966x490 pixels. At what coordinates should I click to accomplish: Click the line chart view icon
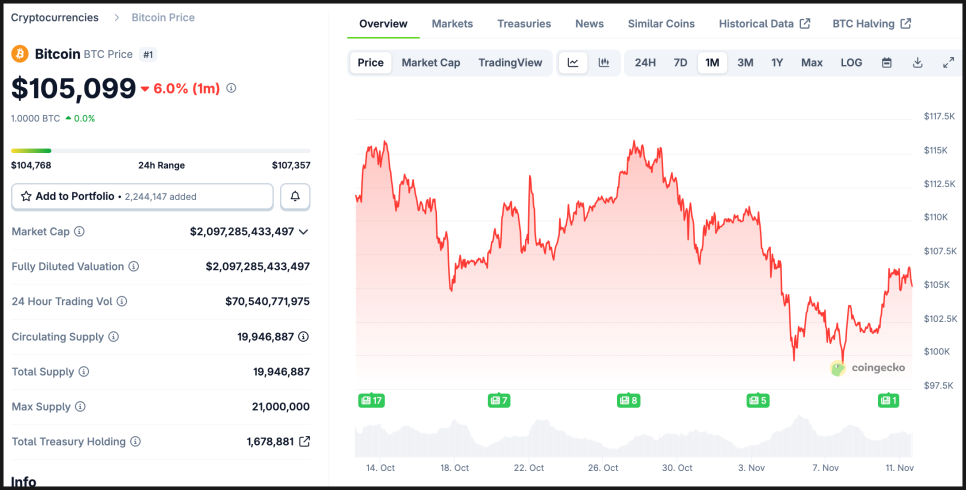(573, 63)
